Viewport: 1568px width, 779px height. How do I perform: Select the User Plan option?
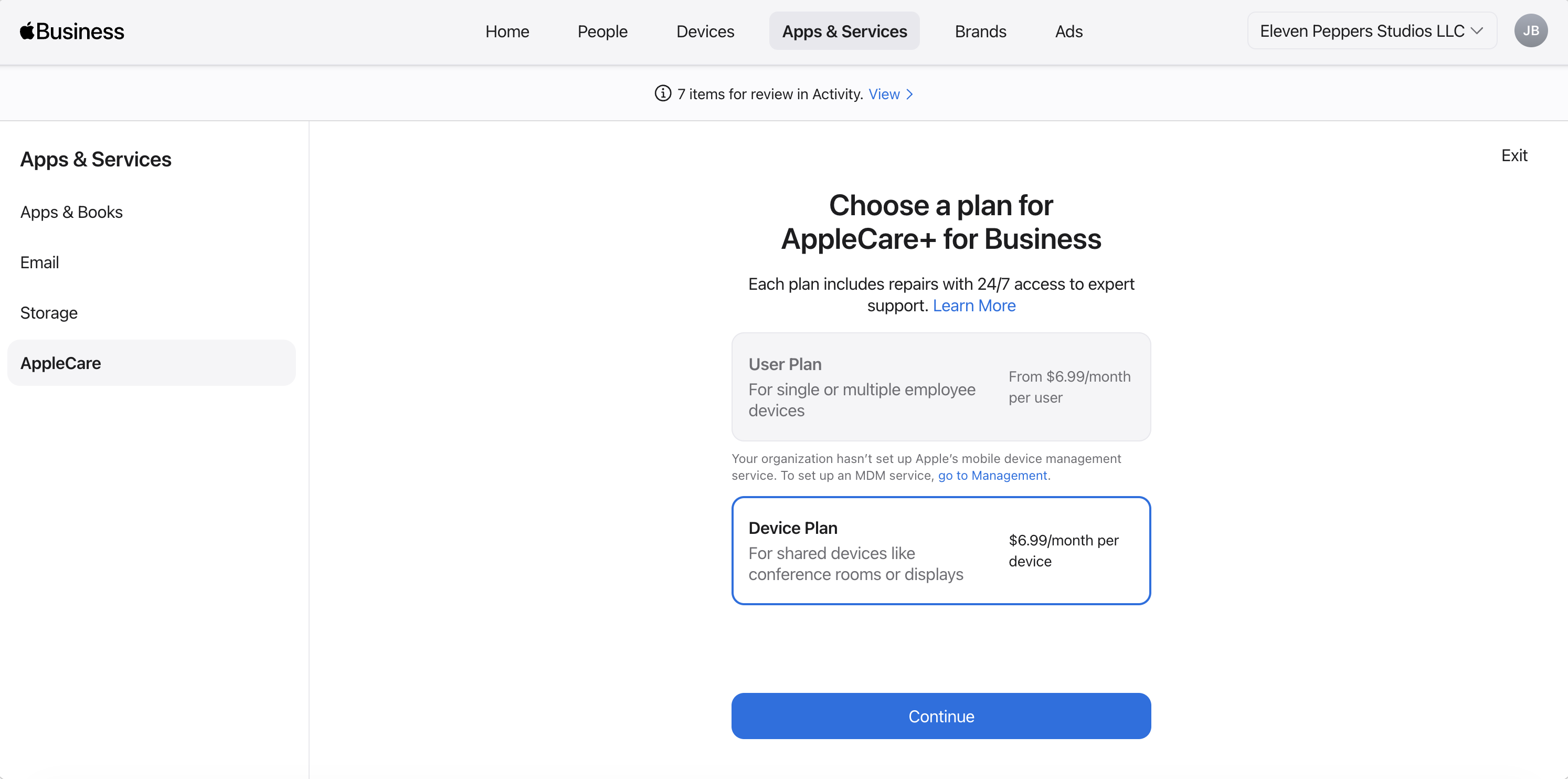point(940,387)
